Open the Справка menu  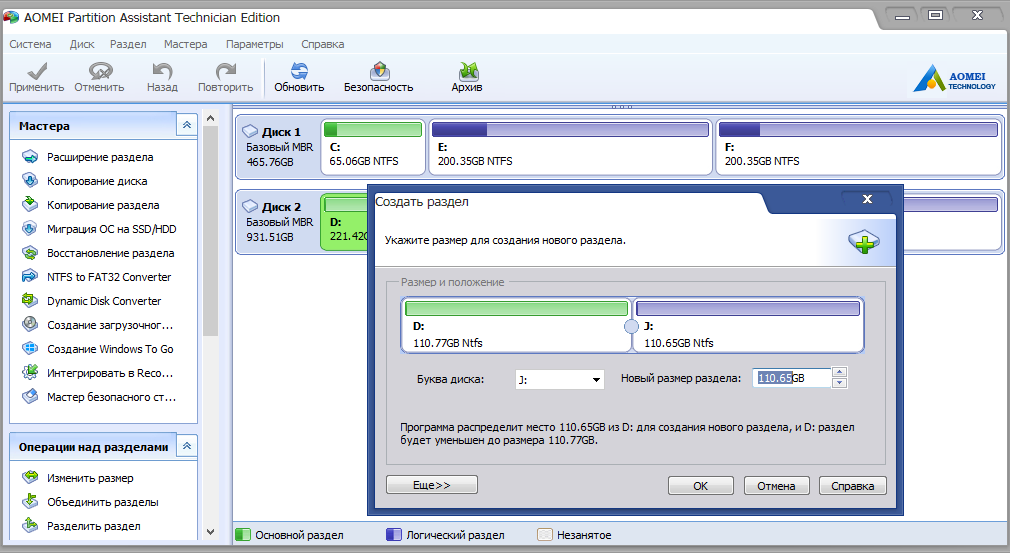pos(323,44)
